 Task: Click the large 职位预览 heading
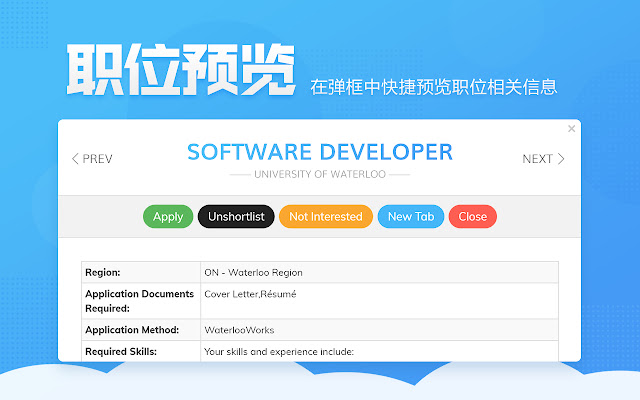[x=182, y=70]
